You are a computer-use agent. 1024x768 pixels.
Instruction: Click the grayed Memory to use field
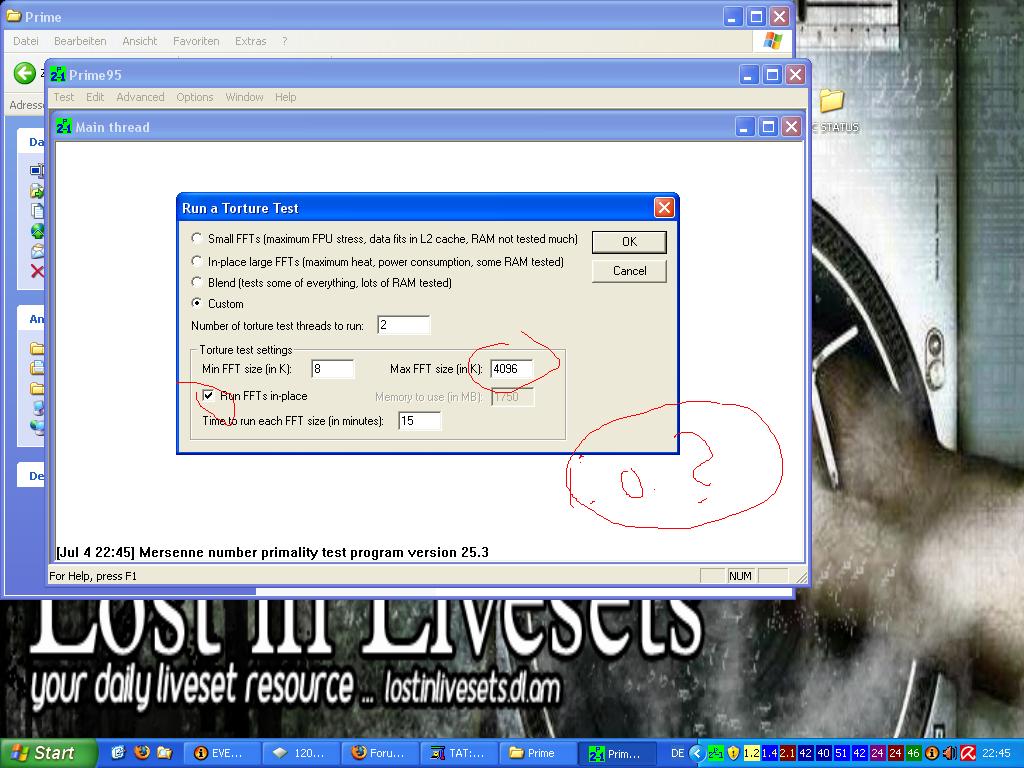pos(512,396)
